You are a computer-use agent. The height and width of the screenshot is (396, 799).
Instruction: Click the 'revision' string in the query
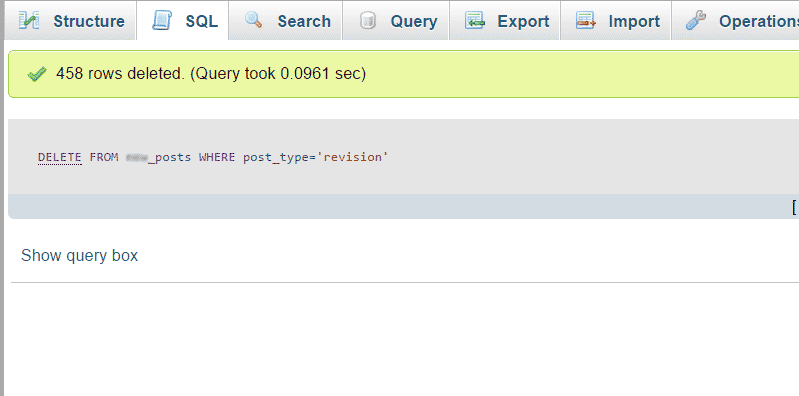click(x=353, y=157)
